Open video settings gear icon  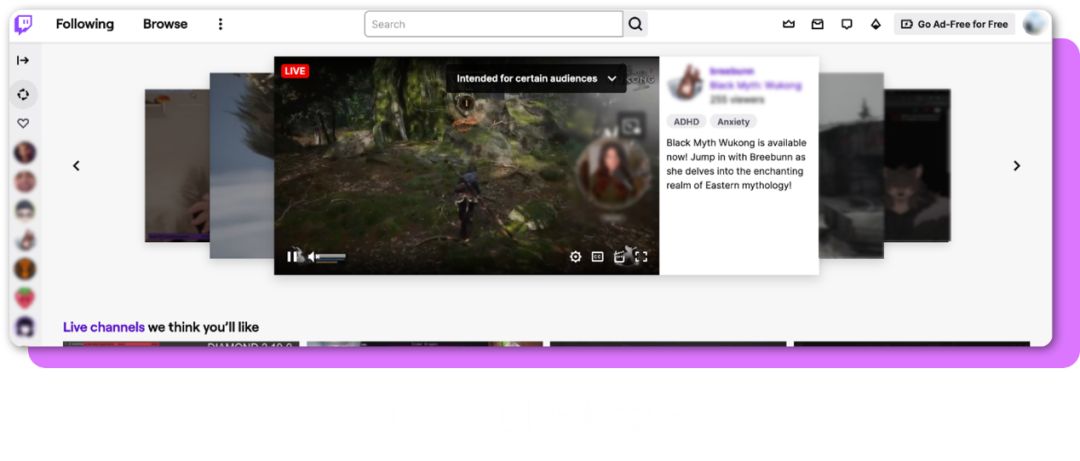[x=575, y=257]
